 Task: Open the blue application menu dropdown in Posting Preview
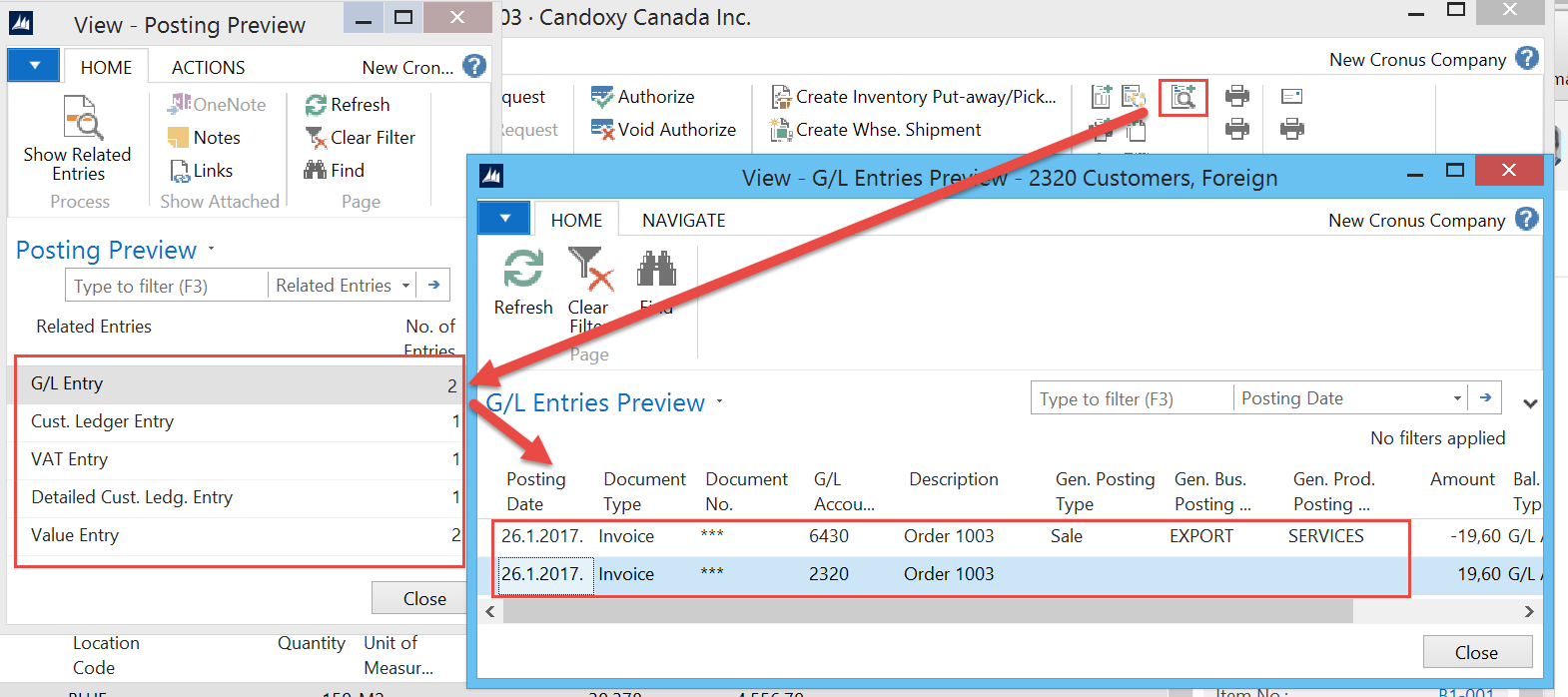click(x=35, y=66)
